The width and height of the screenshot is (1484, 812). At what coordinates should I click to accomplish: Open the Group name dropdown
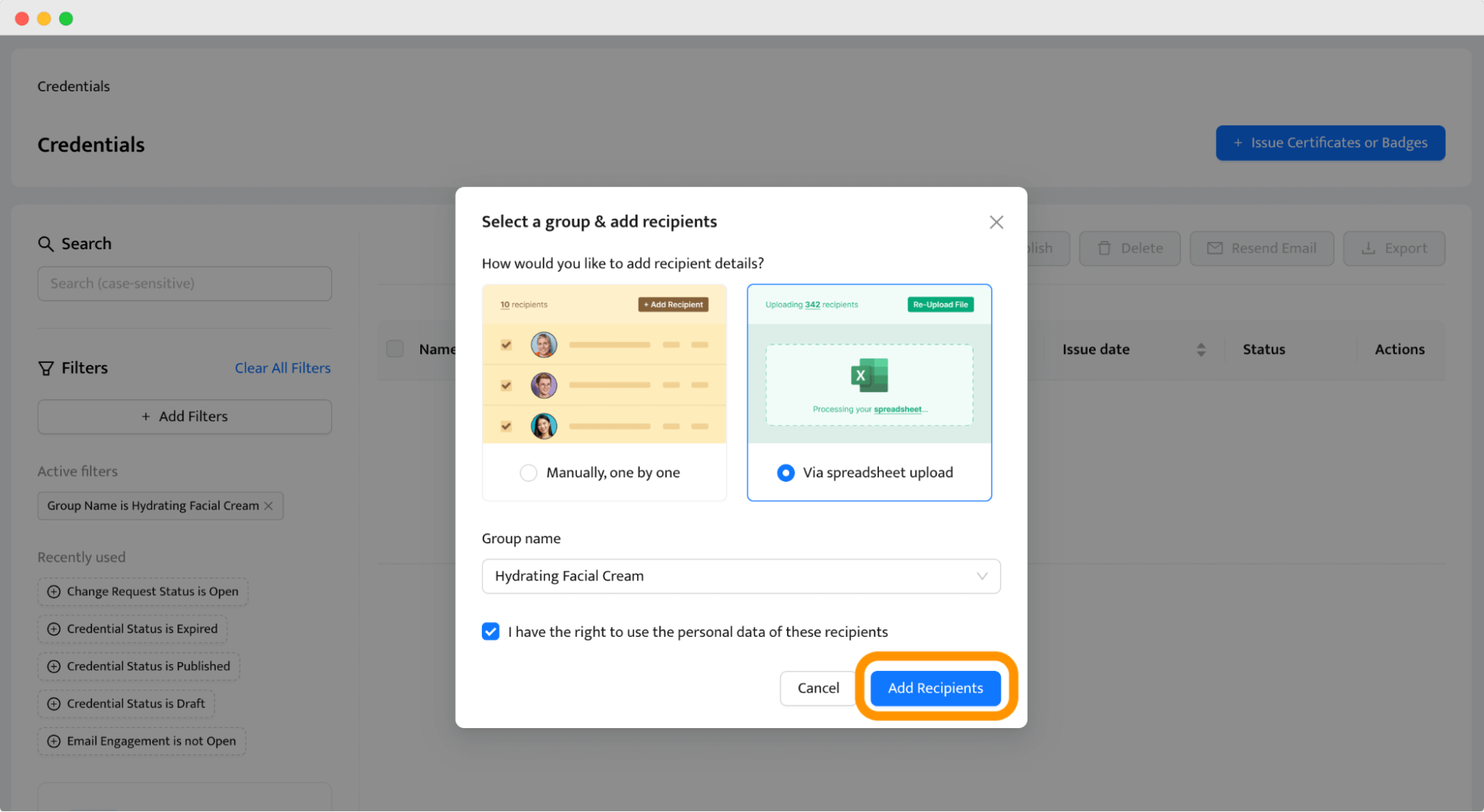click(741, 576)
